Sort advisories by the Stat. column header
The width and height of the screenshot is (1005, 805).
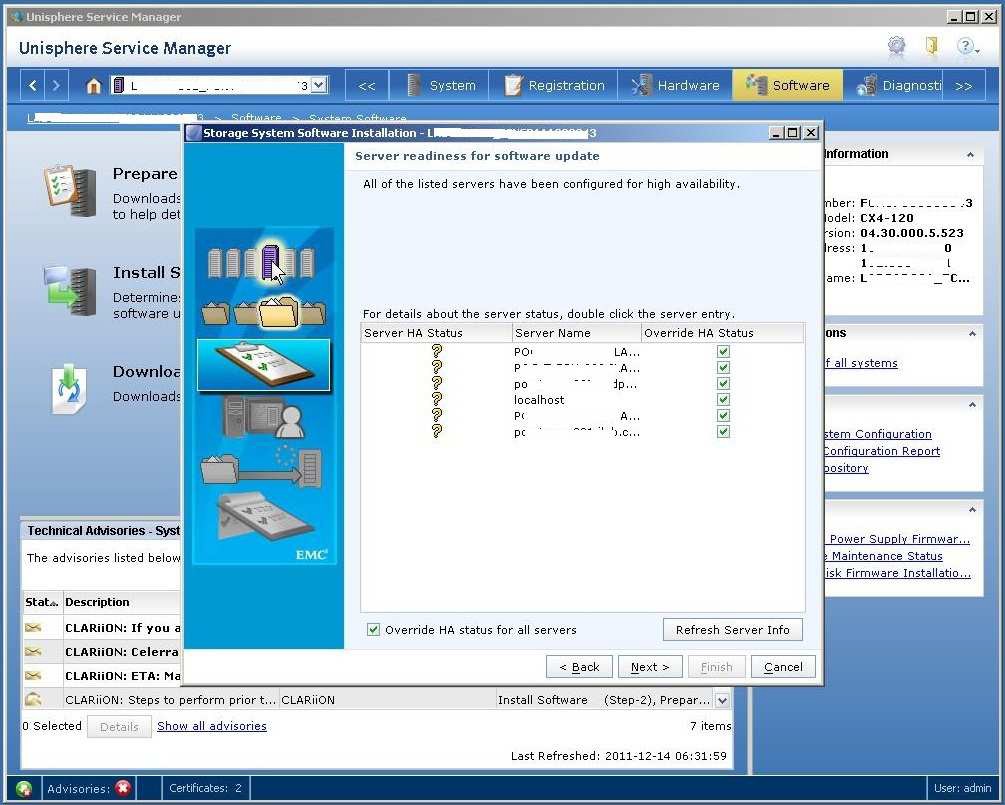point(42,602)
